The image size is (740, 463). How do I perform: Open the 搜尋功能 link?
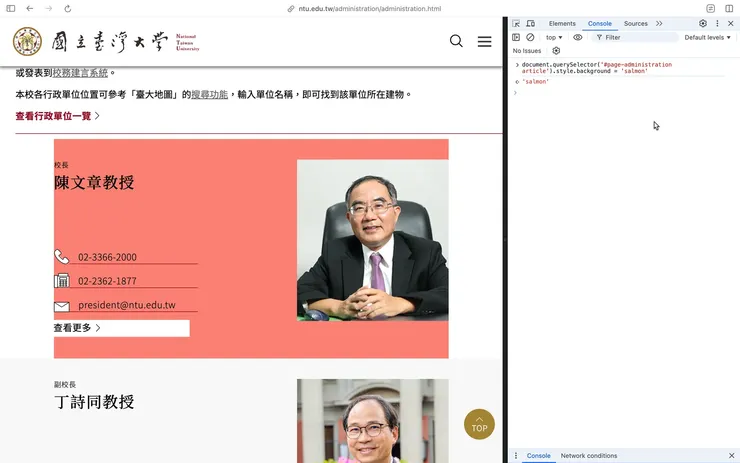(210, 94)
